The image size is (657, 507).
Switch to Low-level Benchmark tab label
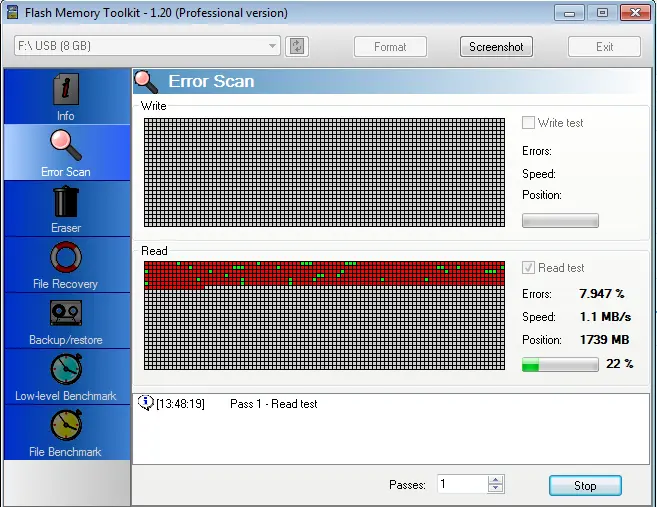(x=66, y=396)
